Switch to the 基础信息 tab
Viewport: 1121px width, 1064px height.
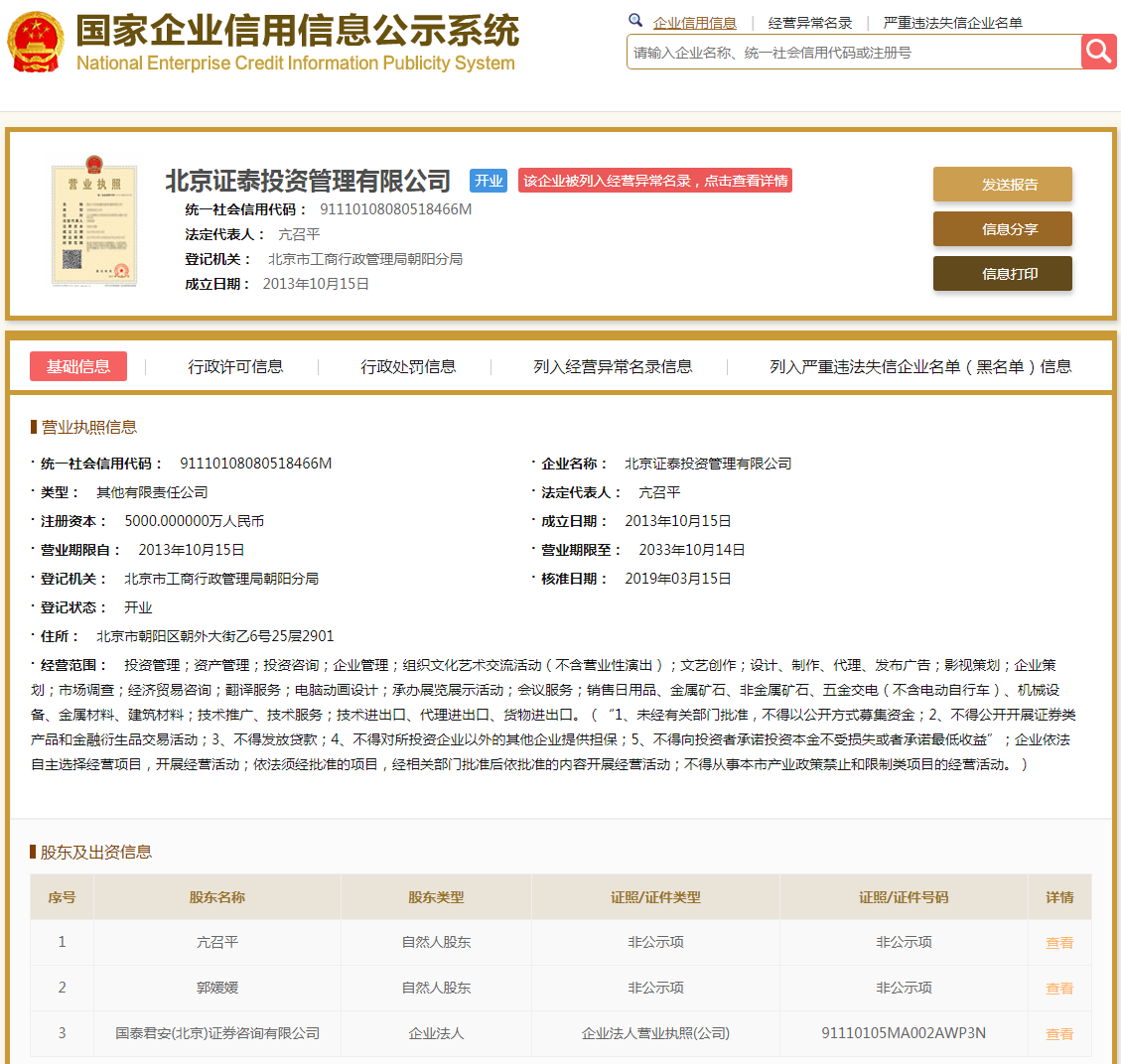click(78, 366)
